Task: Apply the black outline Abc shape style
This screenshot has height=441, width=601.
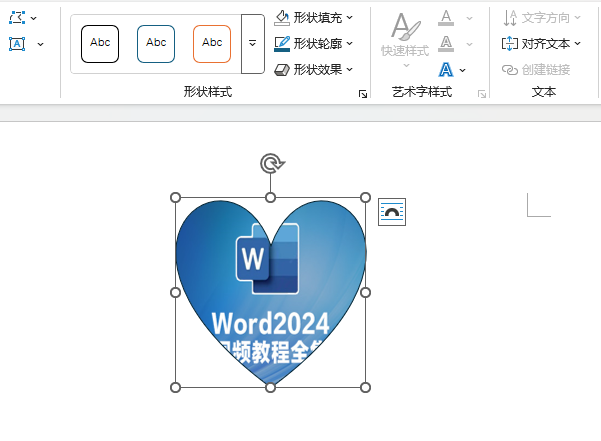Action: click(100, 44)
